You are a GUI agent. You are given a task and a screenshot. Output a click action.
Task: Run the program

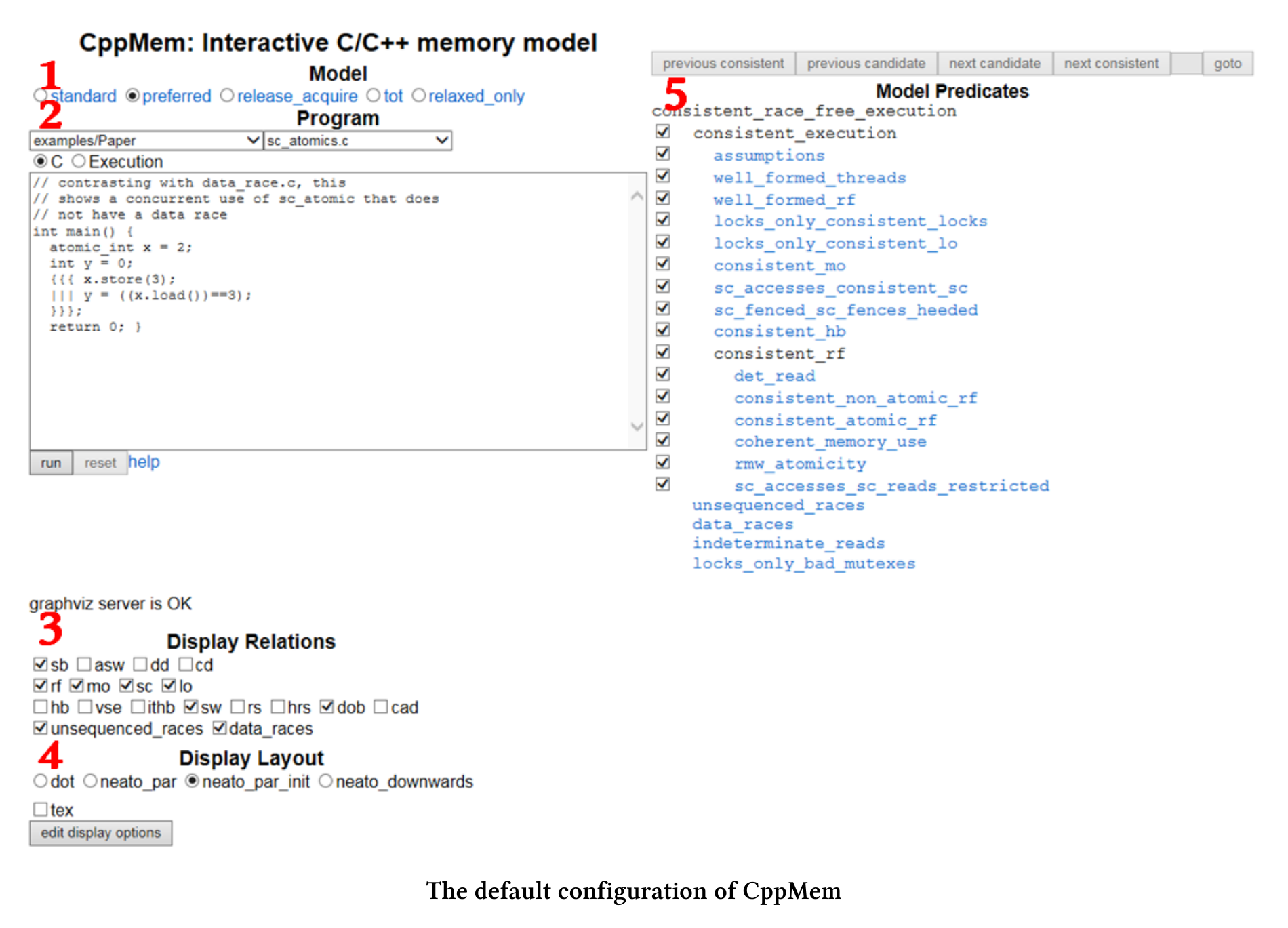point(51,463)
